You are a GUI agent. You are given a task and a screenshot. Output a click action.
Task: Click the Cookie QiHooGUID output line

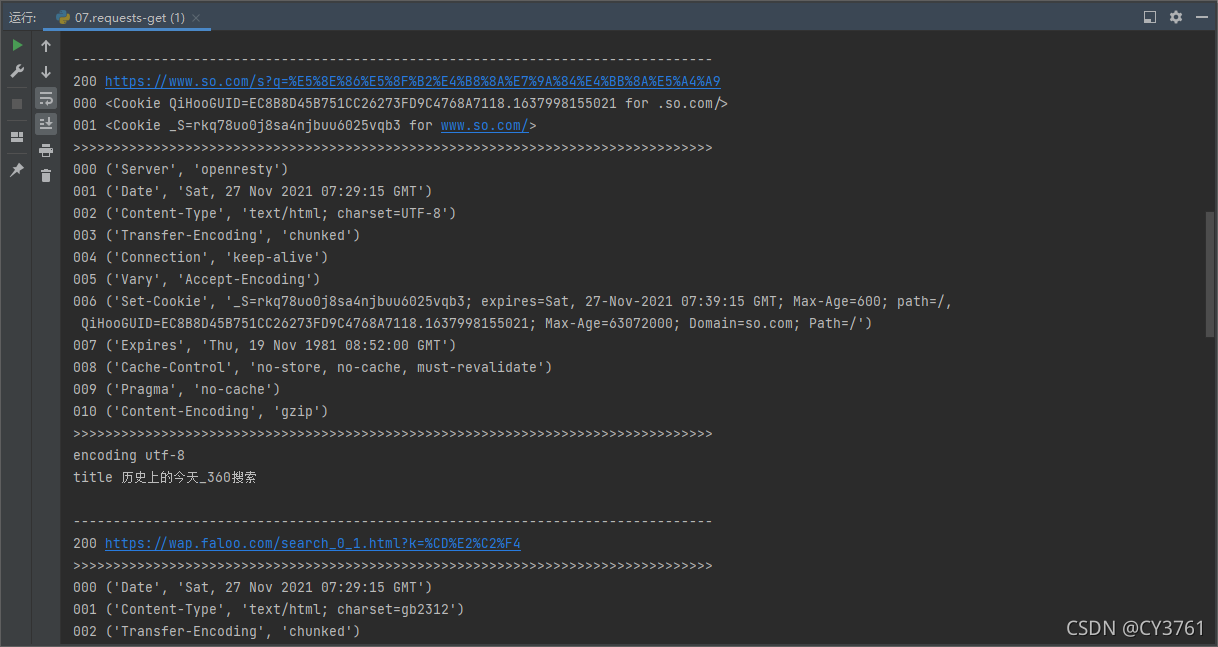400,104
